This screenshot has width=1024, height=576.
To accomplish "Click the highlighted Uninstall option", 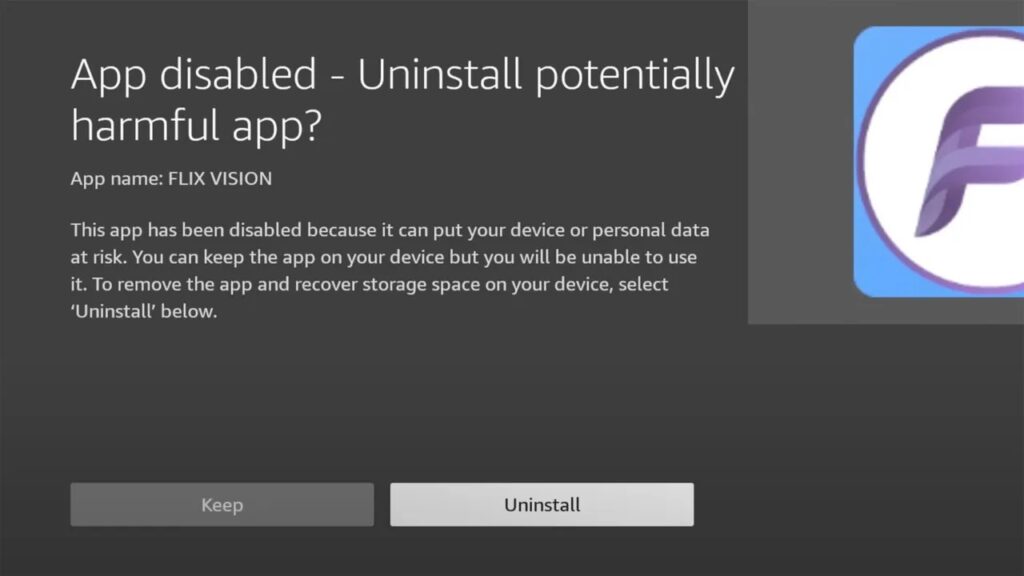I will click(x=541, y=504).
